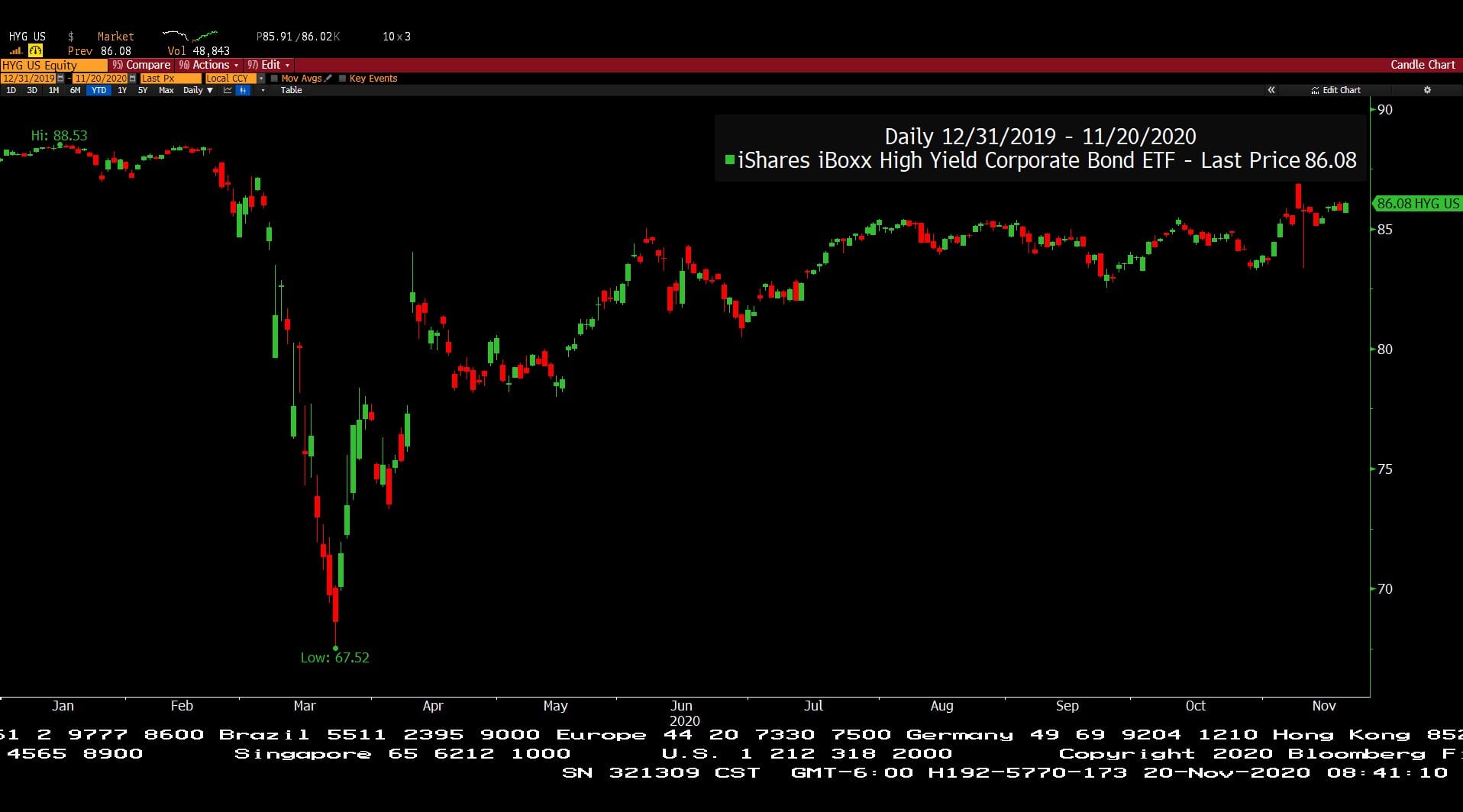
Task: Switch to line chart type icon
Action: [x=228, y=90]
